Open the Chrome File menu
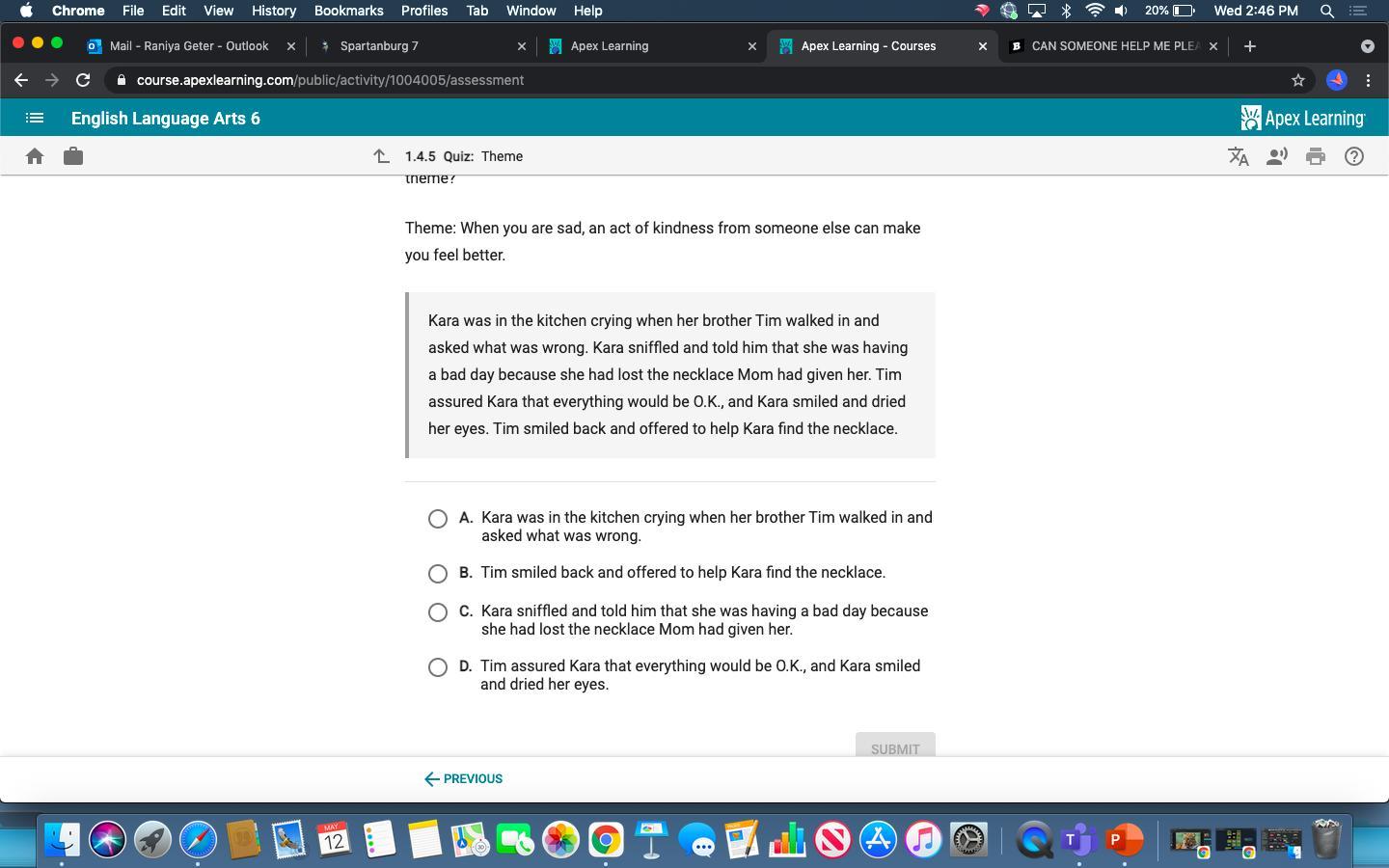 tap(133, 11)
